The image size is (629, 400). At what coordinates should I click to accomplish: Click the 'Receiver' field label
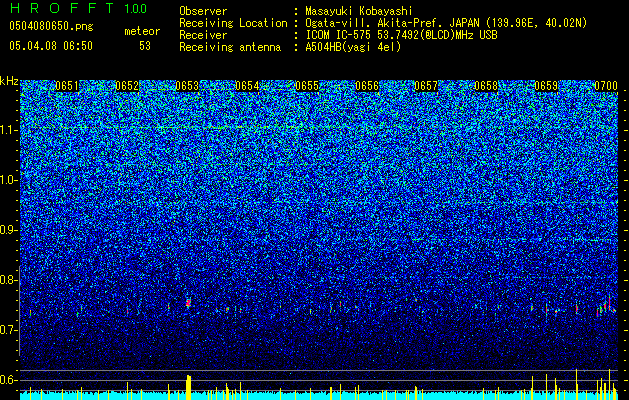[x=203, y=35]
